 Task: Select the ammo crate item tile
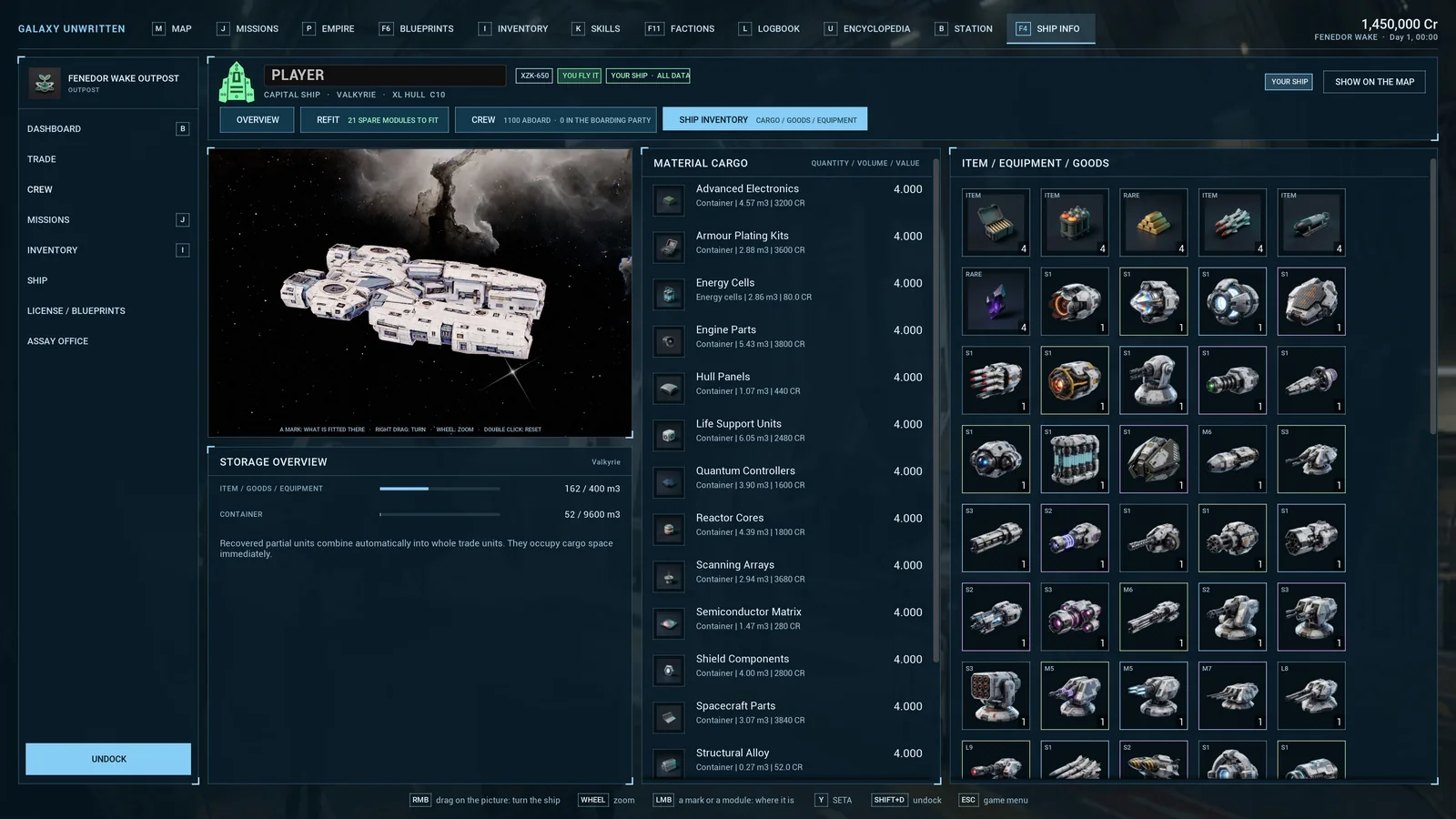(996, 223)
